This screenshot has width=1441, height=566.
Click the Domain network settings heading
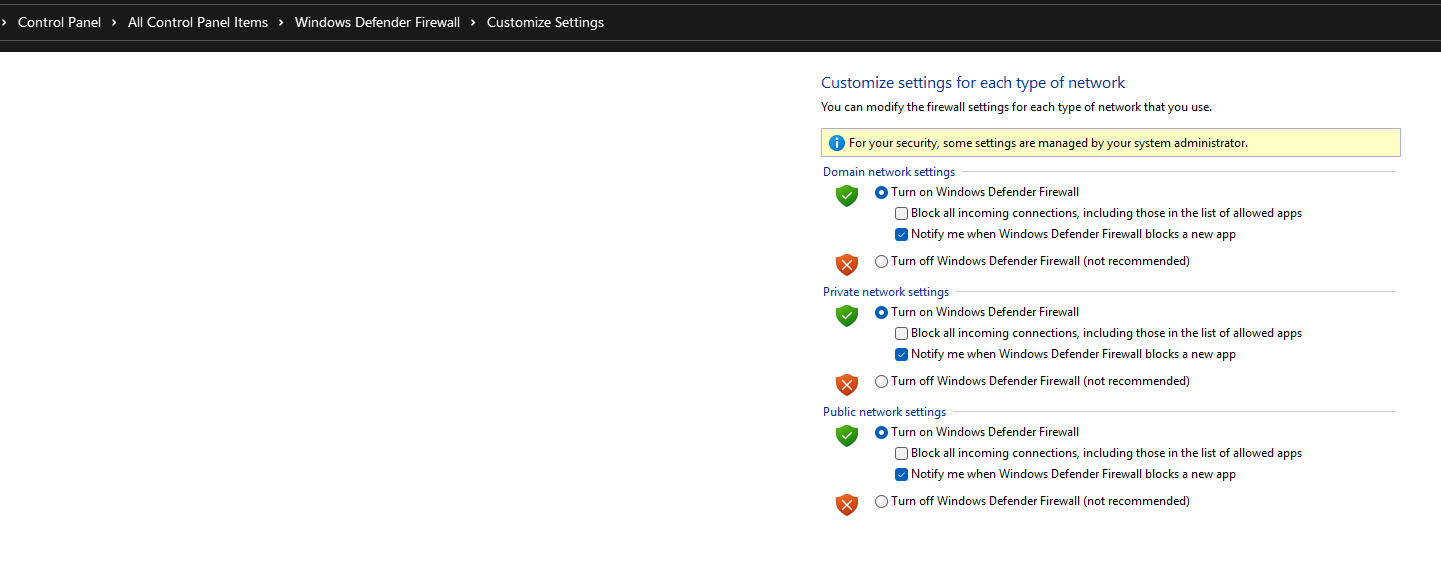tap(889, 172)
